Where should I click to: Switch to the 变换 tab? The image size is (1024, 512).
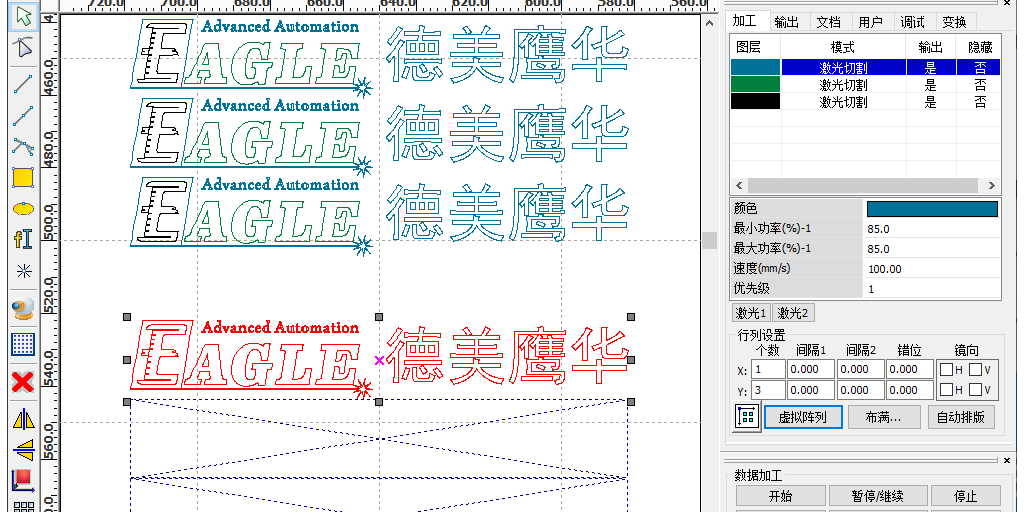click(x=954, y=22)
